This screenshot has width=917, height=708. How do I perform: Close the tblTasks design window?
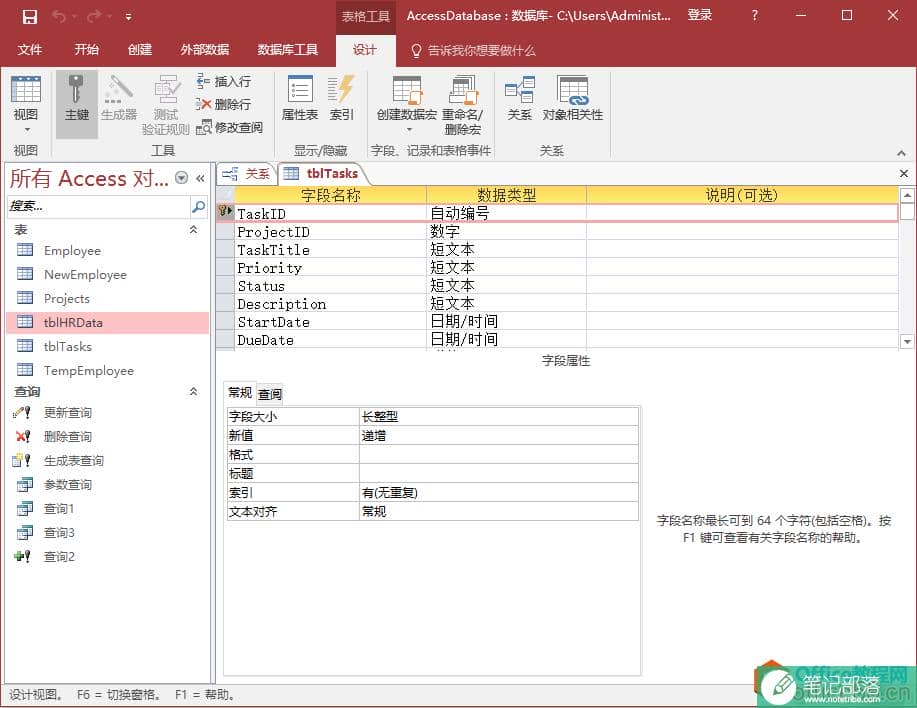[x=904, y=174]
